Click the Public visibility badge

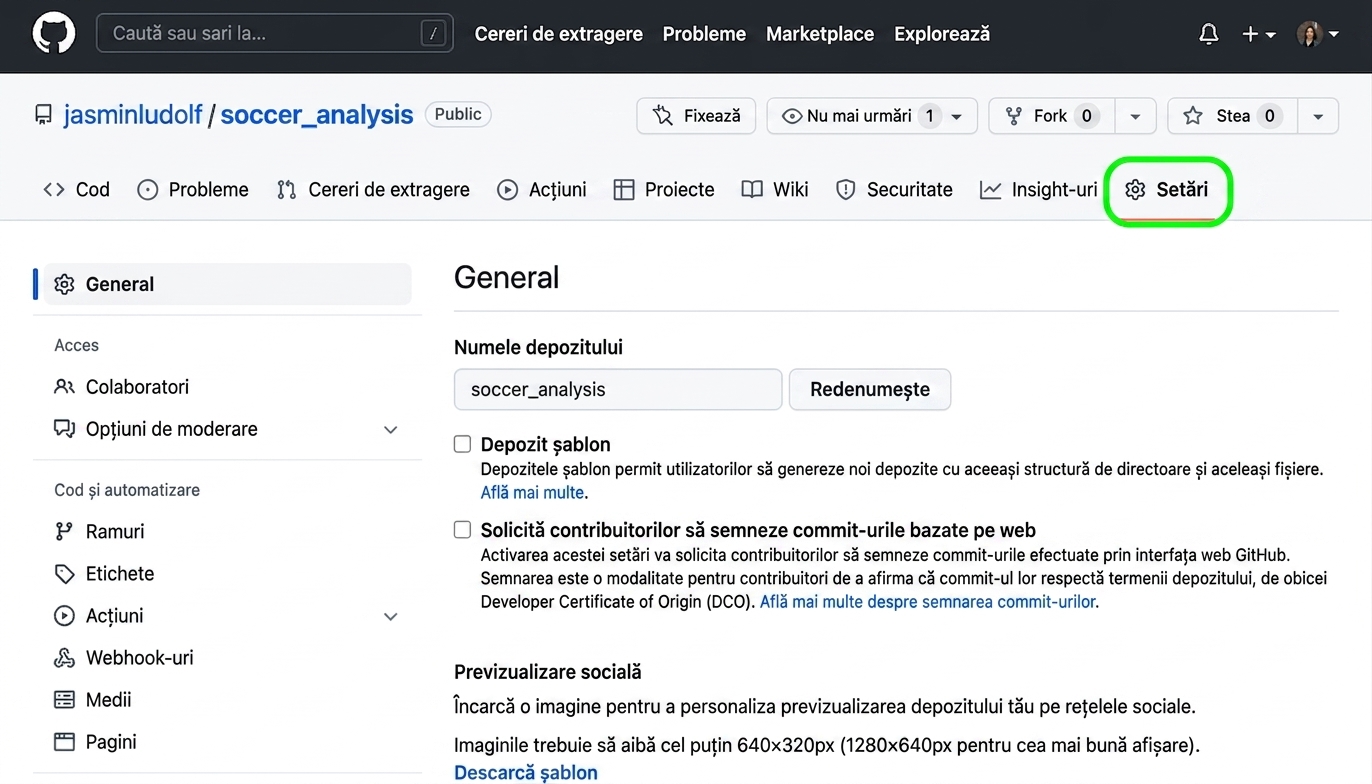click(458, 114)
